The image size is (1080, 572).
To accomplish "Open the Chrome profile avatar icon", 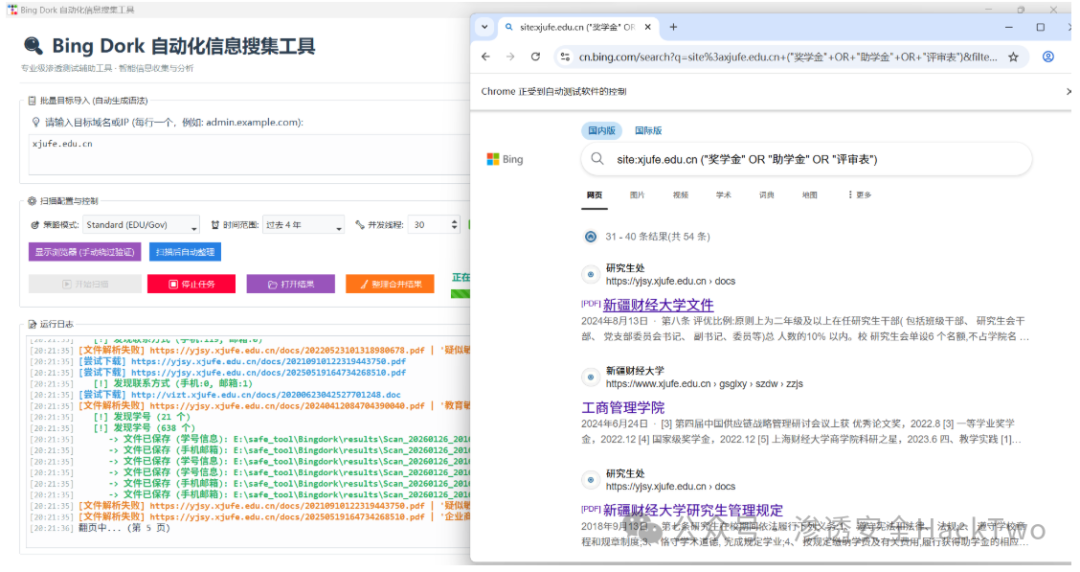I will point(1048,57).
